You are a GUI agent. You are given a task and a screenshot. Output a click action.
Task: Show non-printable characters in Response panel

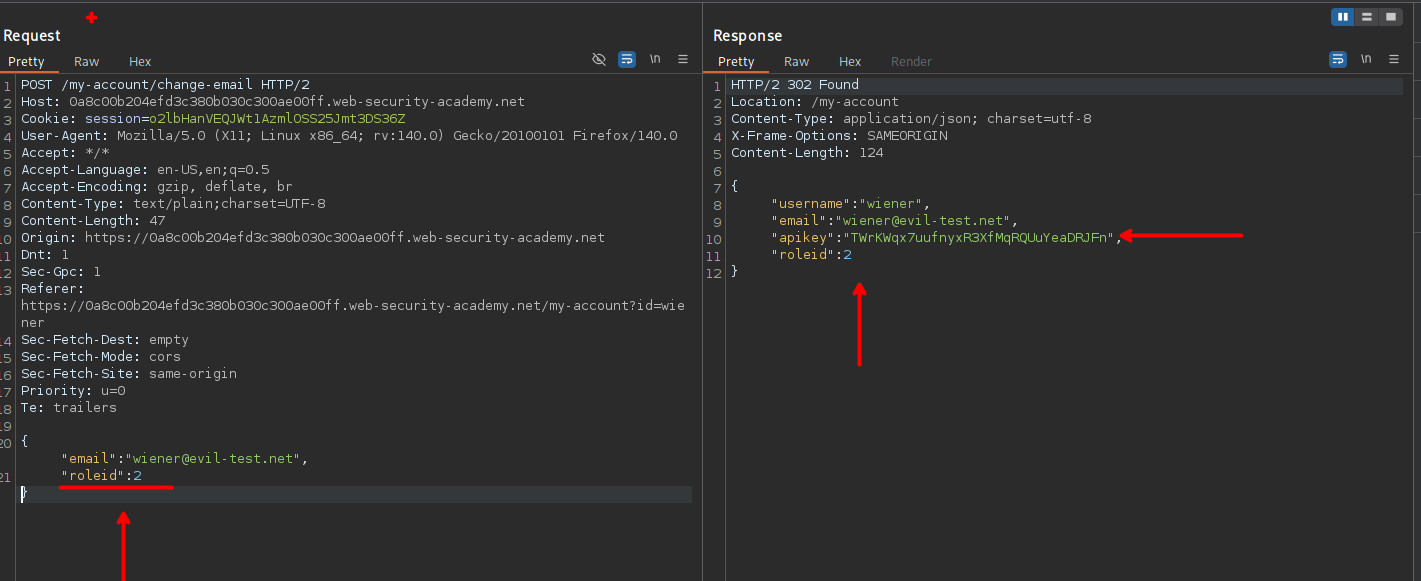pyautogui.click(x=1366, y=60)
